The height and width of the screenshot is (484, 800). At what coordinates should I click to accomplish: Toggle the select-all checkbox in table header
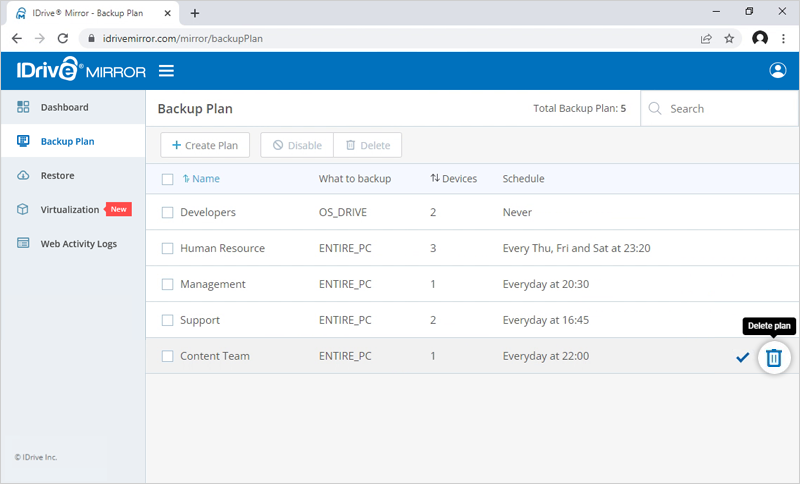point(168,180)
